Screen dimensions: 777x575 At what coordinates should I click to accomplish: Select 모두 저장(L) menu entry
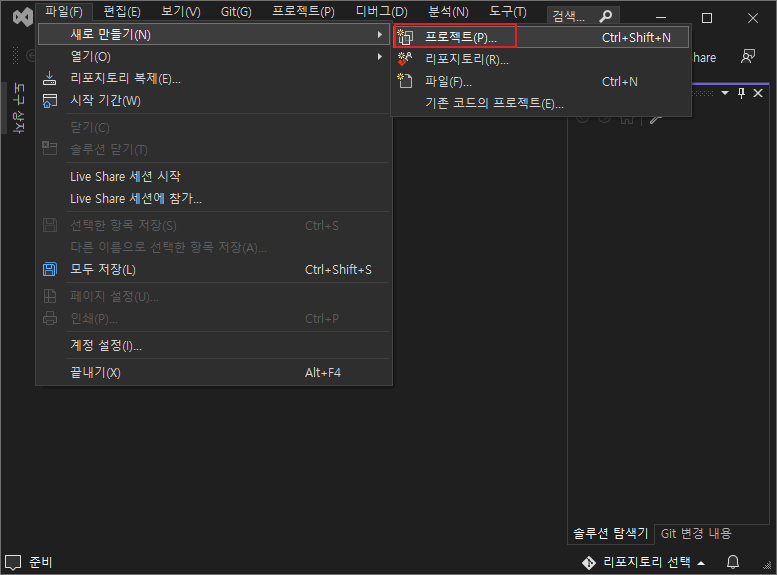pyautogui.click(x=214, y=269)
